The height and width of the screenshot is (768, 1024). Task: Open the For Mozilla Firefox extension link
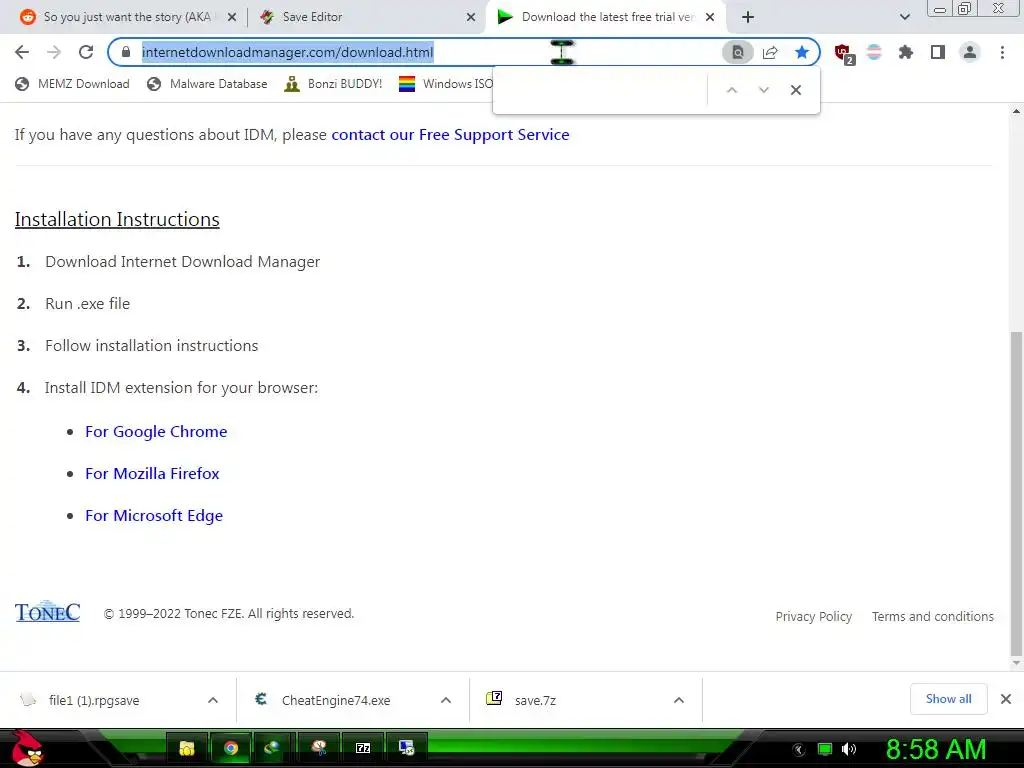[x=152, y=473]
